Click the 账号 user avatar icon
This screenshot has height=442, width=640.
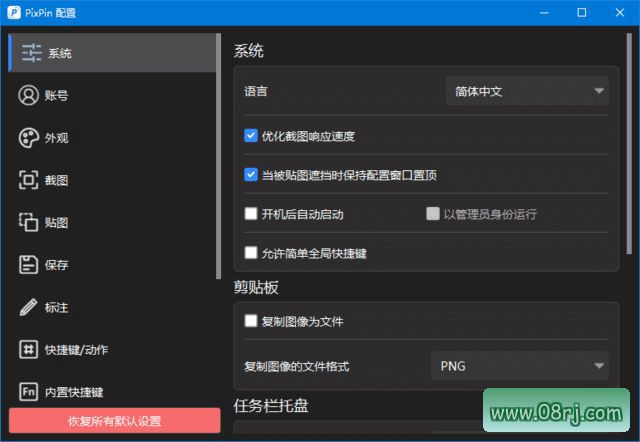tap(28, 95)
